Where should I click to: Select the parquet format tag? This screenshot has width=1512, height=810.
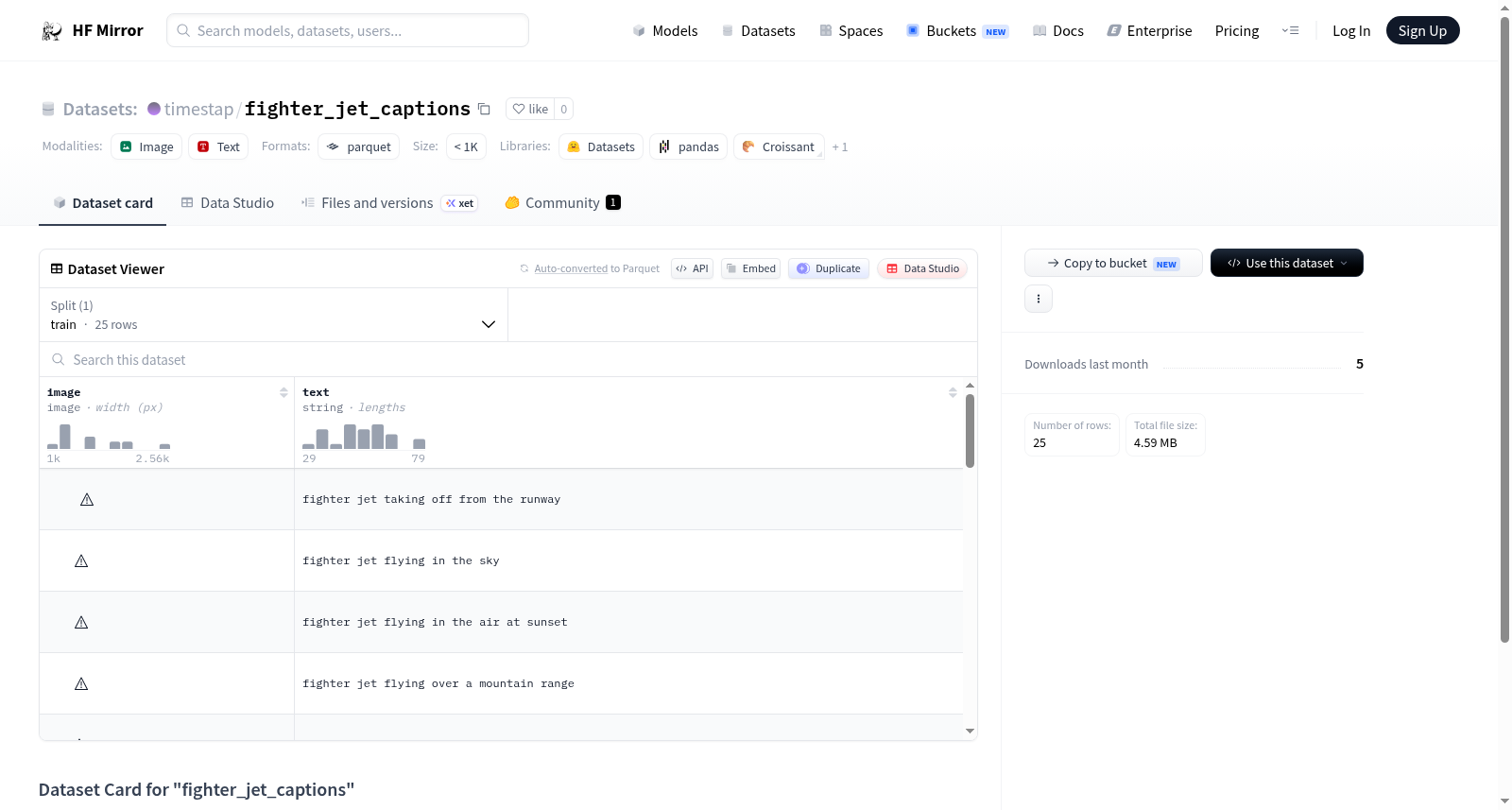click(359, 146)
